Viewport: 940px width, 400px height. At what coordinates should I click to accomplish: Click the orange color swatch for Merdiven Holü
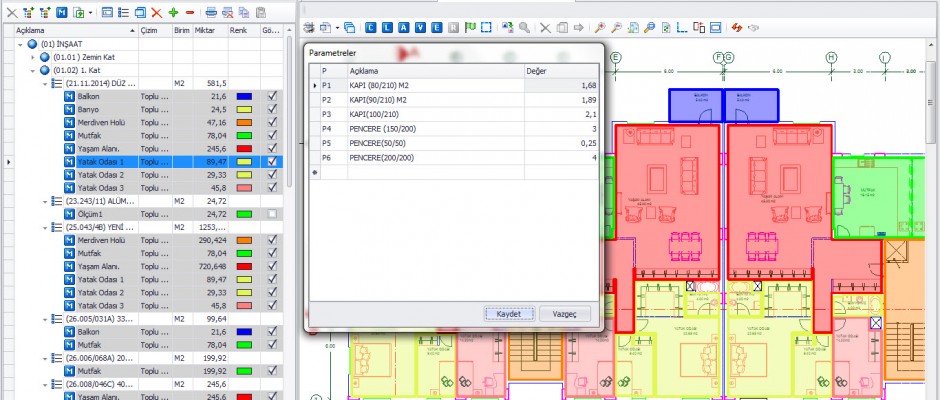click(243, 122)
